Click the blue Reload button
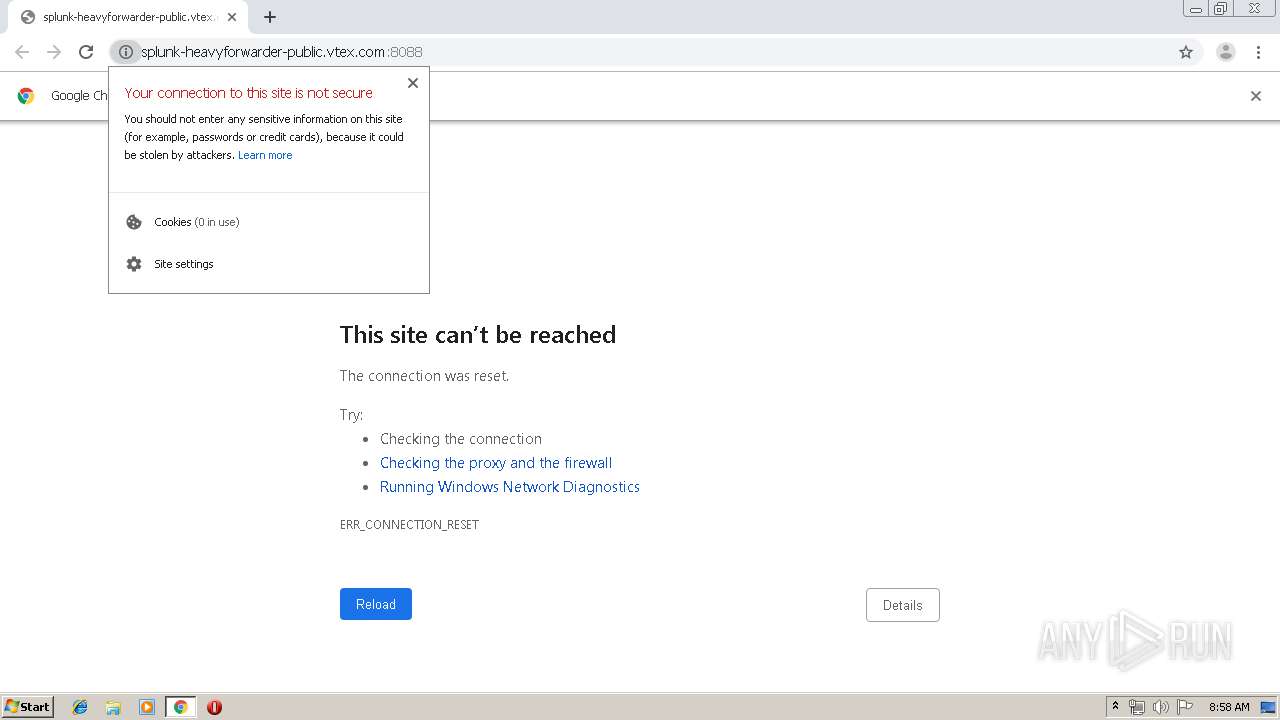 pyautogui.click(x=376, y=604)
